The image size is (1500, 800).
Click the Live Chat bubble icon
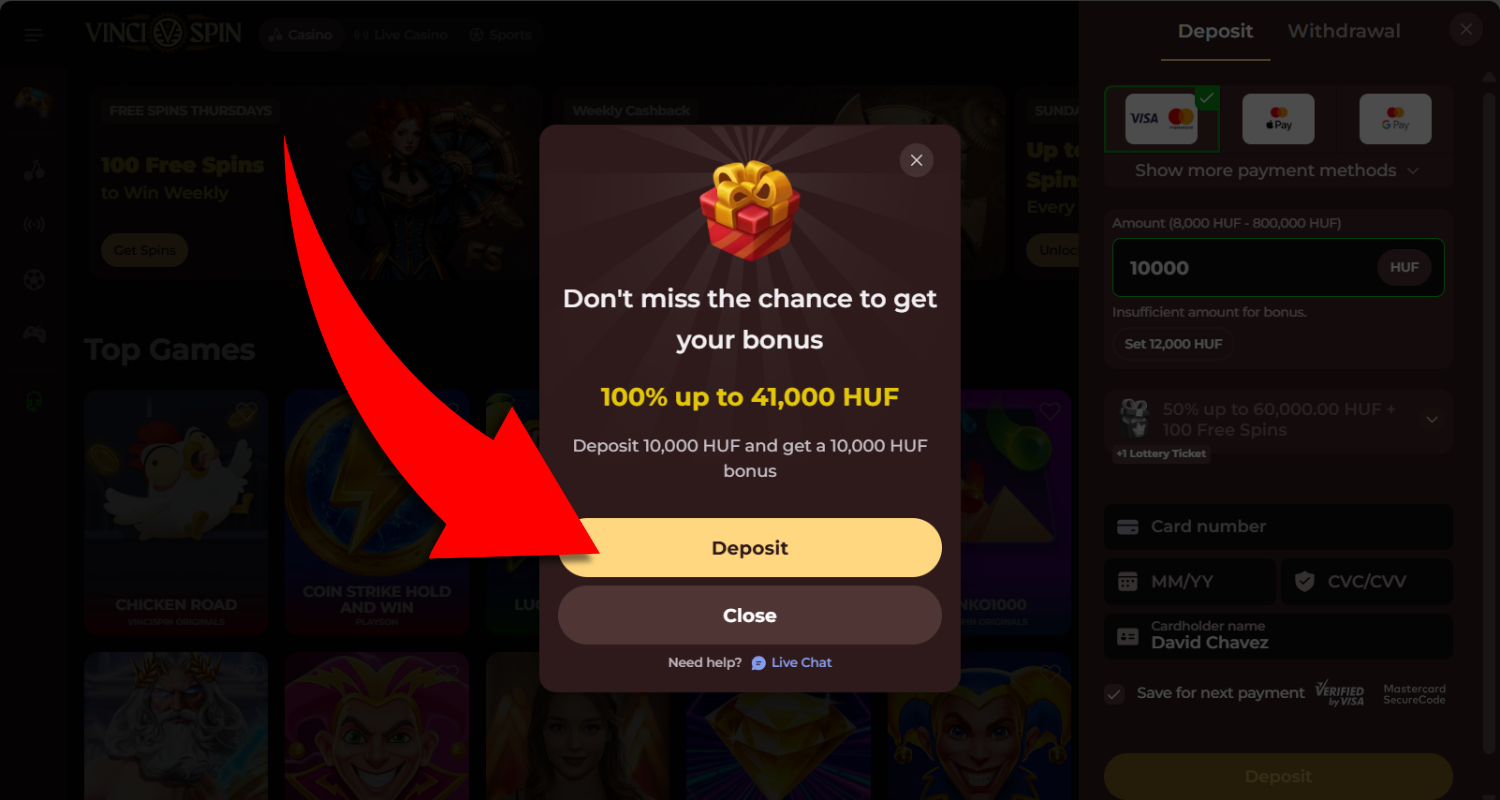[758, 663]
